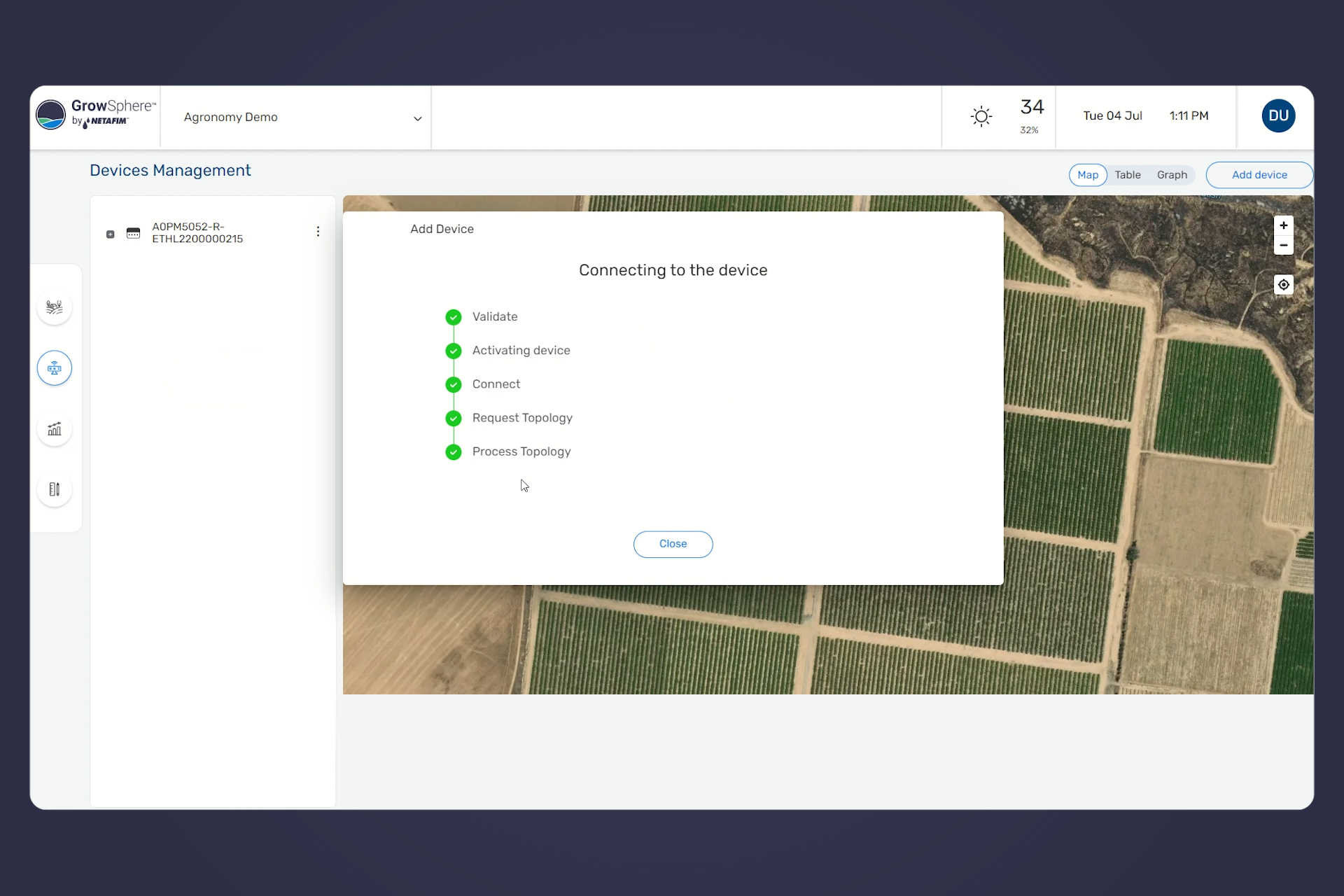The height and width of the screenshot is (896, 1344).
Task: Click the controller device icon in list
Action: [133, 233]
